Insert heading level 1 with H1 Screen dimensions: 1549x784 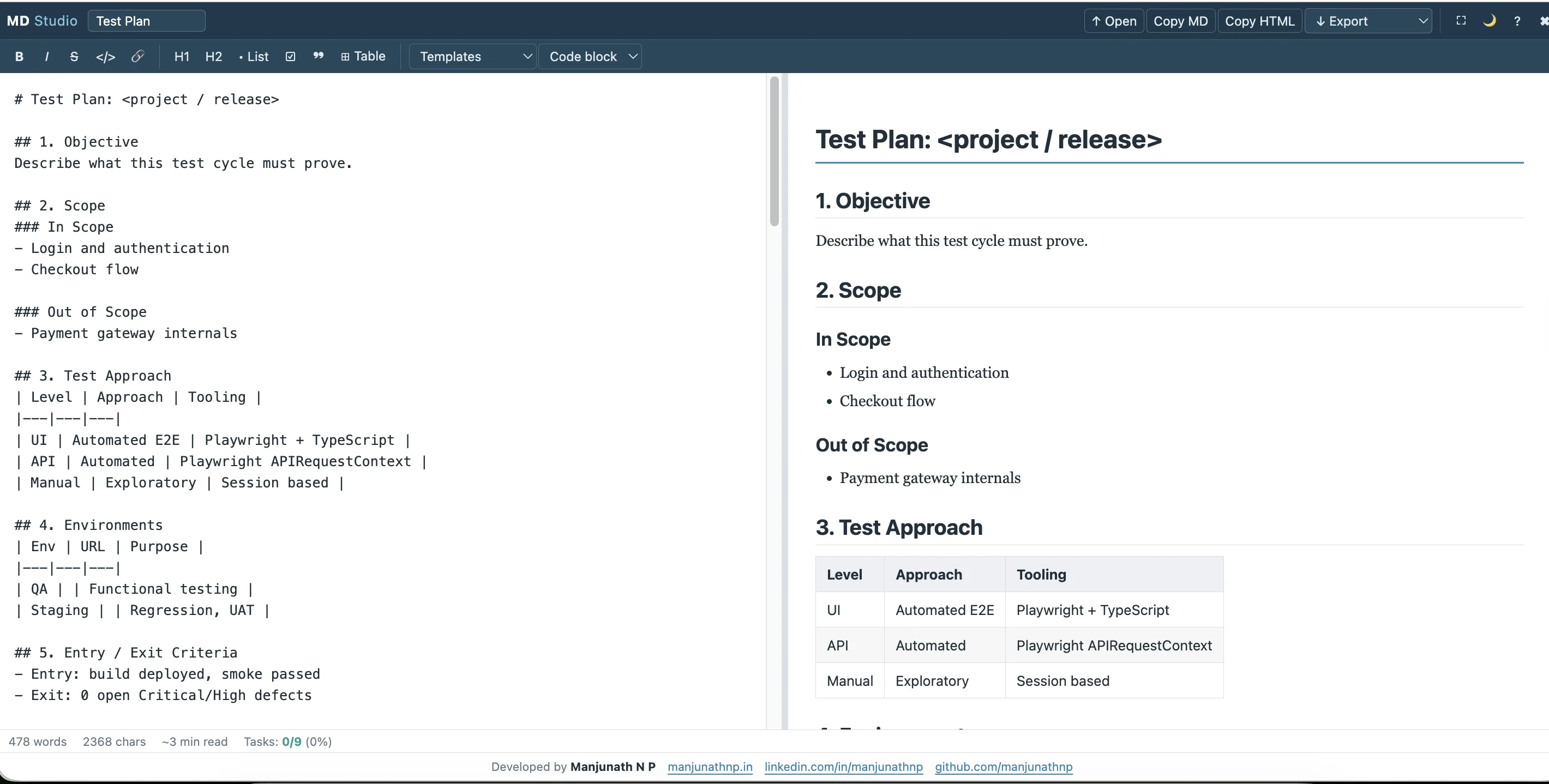[182, 57]
